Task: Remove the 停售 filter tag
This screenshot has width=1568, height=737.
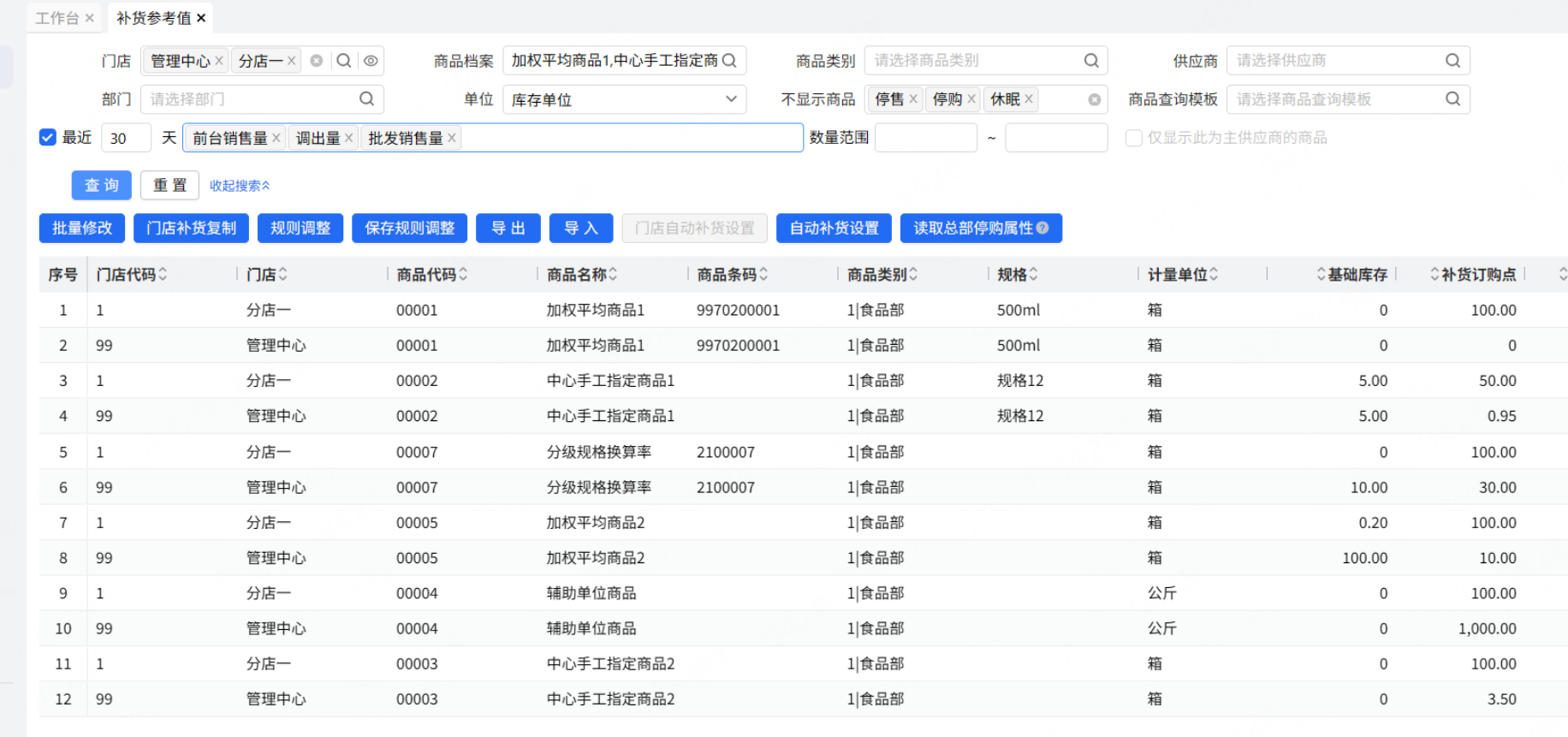Action: pos(913,98)
